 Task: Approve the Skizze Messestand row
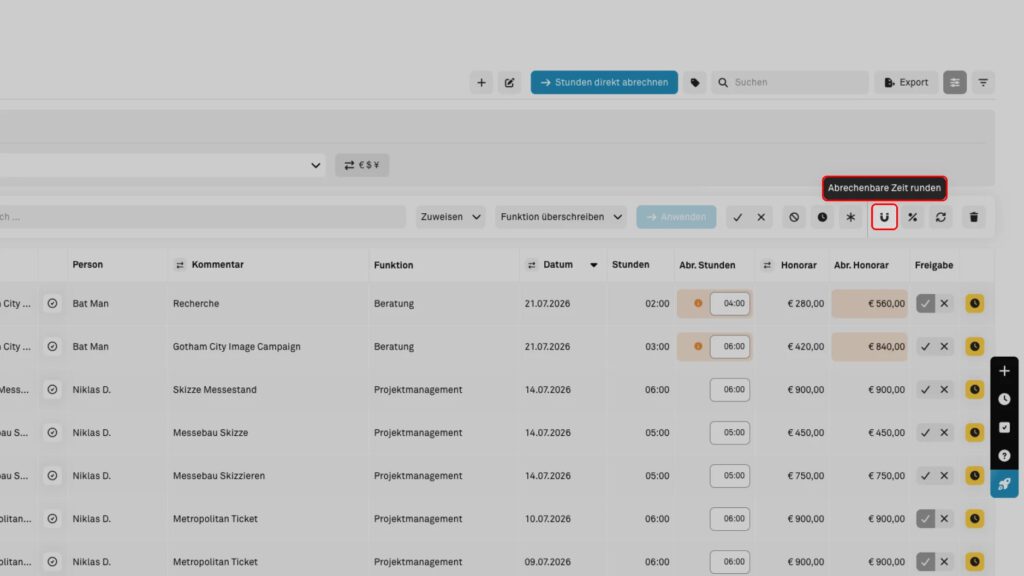pos(925,389)
